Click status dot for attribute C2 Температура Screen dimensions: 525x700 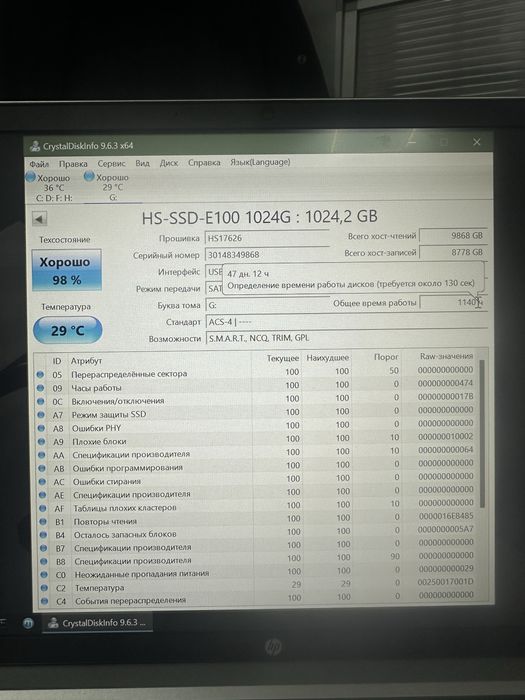[44, 588]
